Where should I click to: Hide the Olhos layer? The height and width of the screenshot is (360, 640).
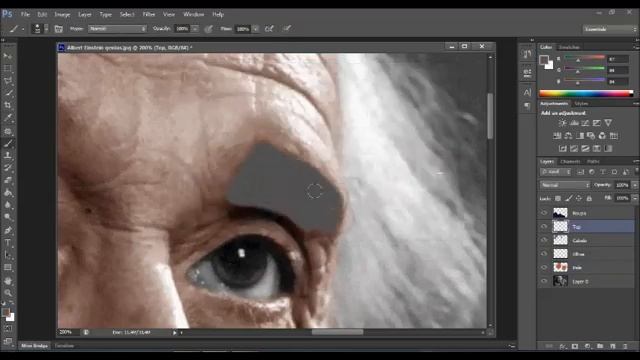[544, 254]
